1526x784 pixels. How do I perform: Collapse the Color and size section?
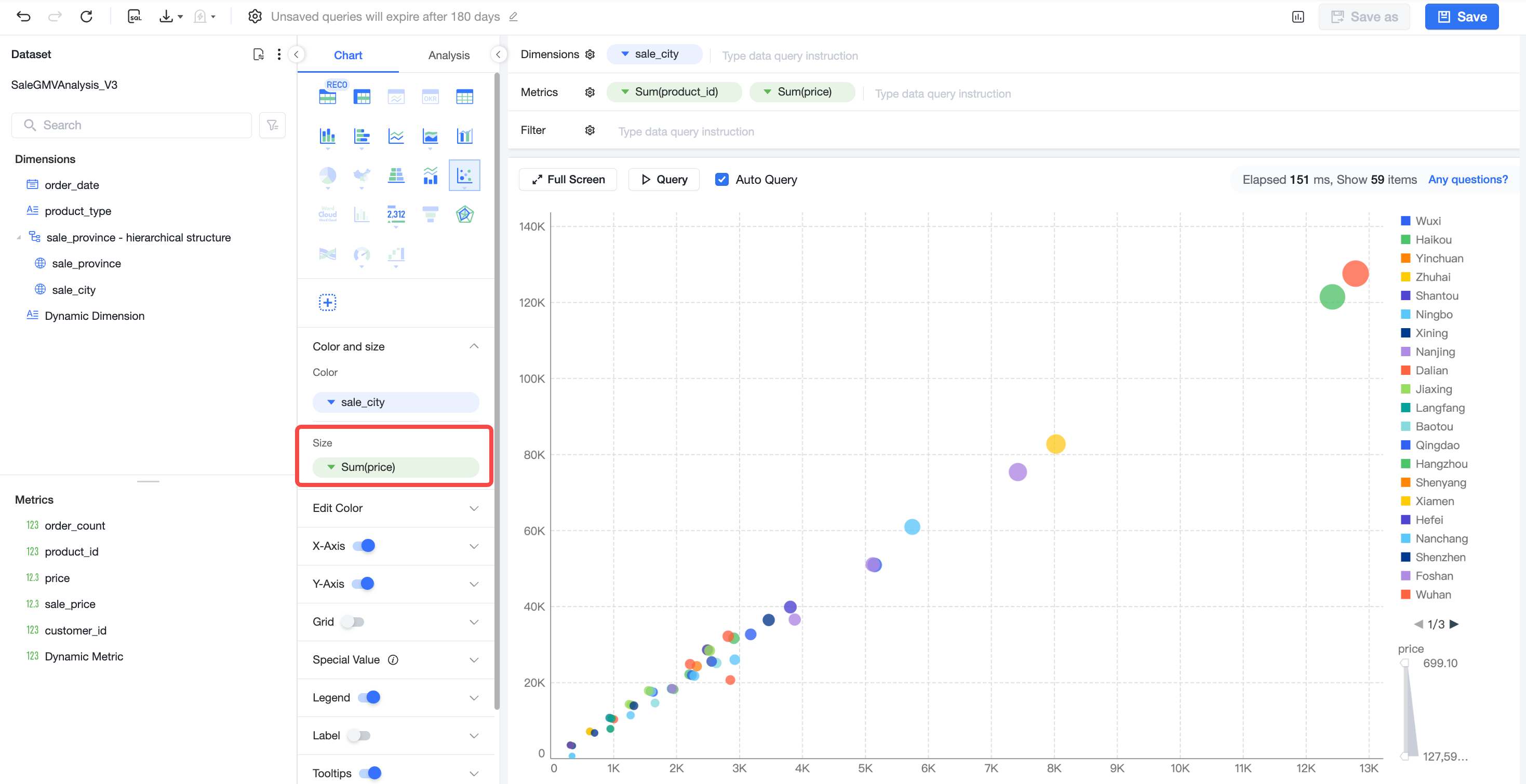(474, 346)
